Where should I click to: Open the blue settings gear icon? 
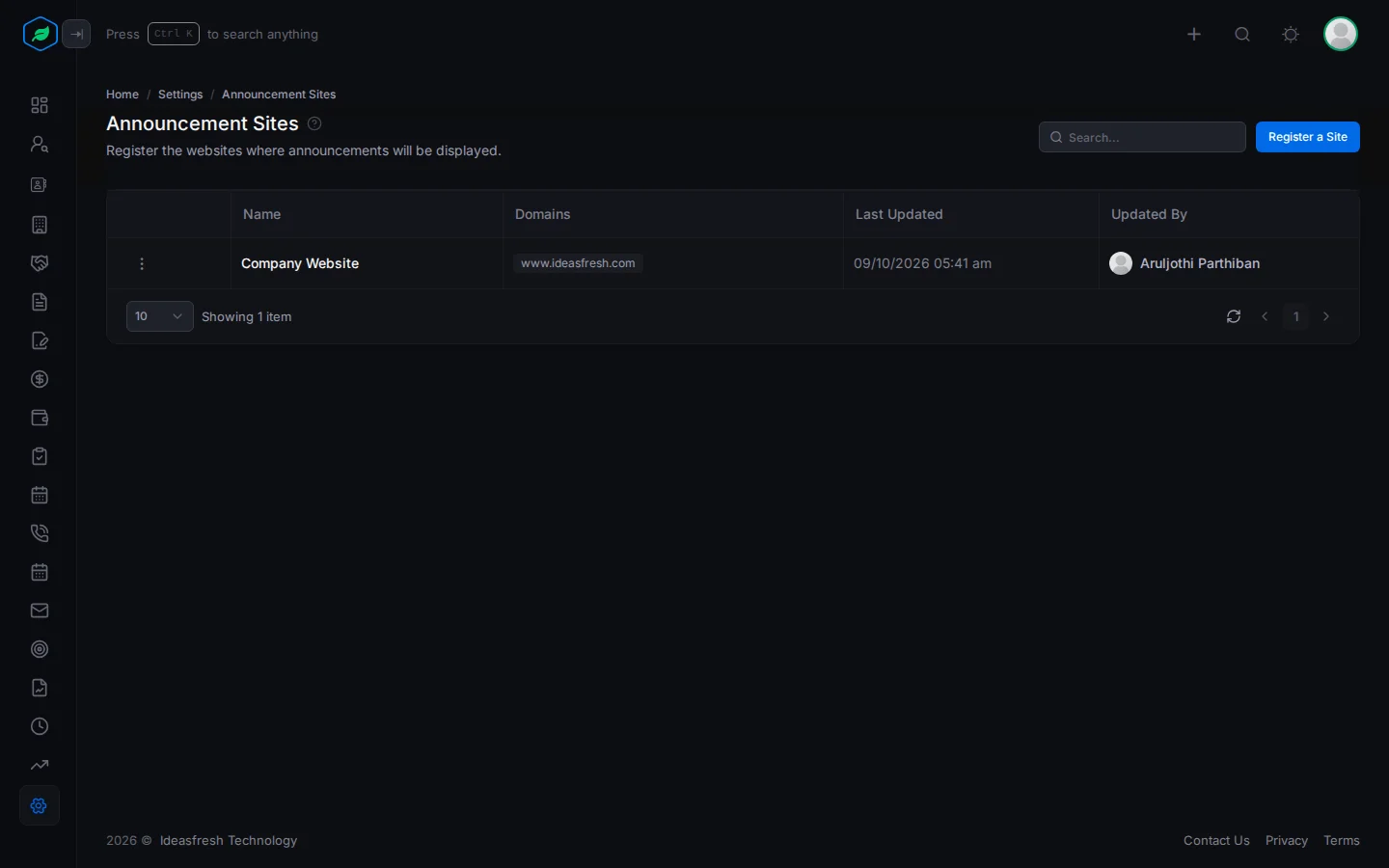click(40, 805)
